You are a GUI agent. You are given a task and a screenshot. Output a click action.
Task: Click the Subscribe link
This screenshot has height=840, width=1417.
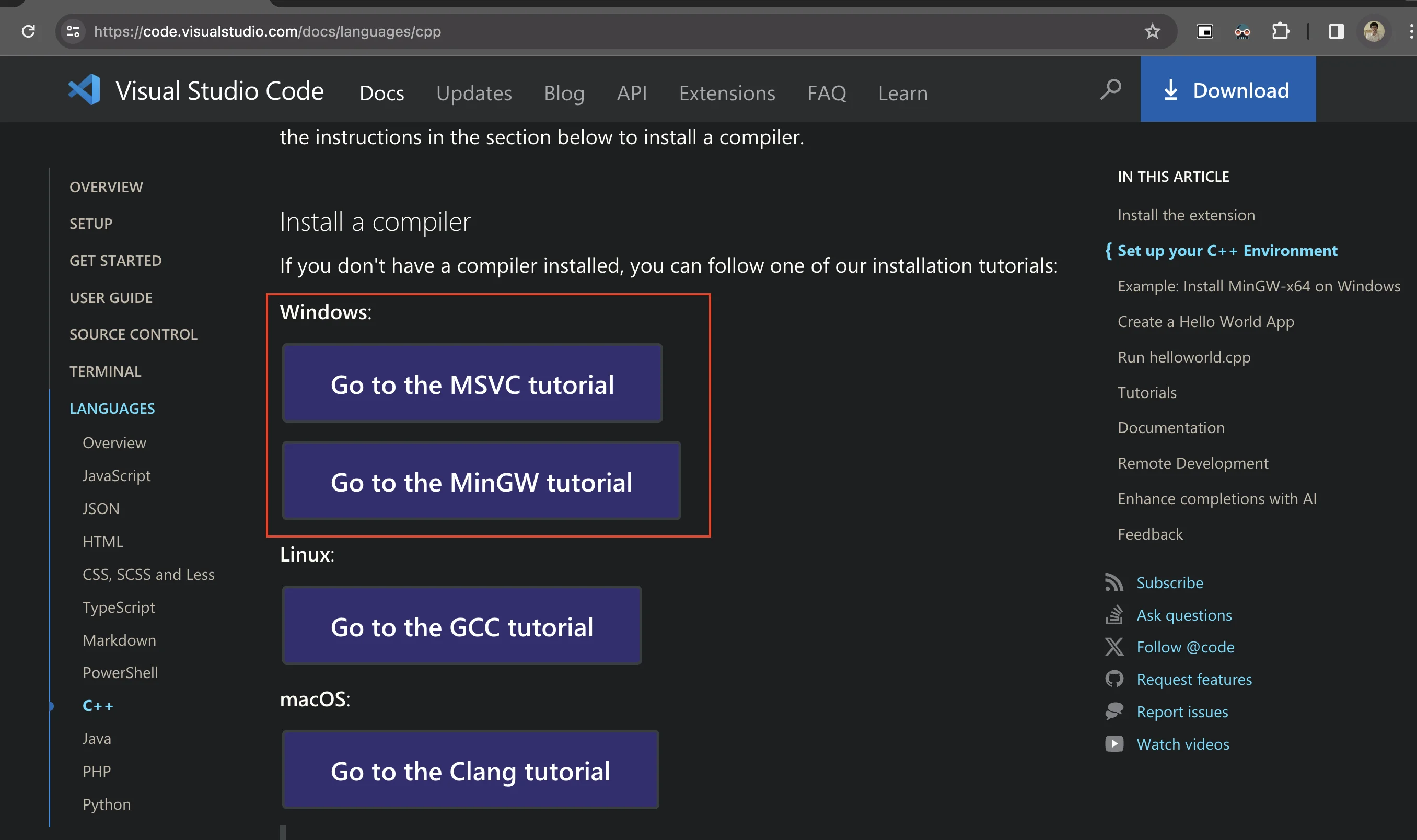click(1170, 582)
